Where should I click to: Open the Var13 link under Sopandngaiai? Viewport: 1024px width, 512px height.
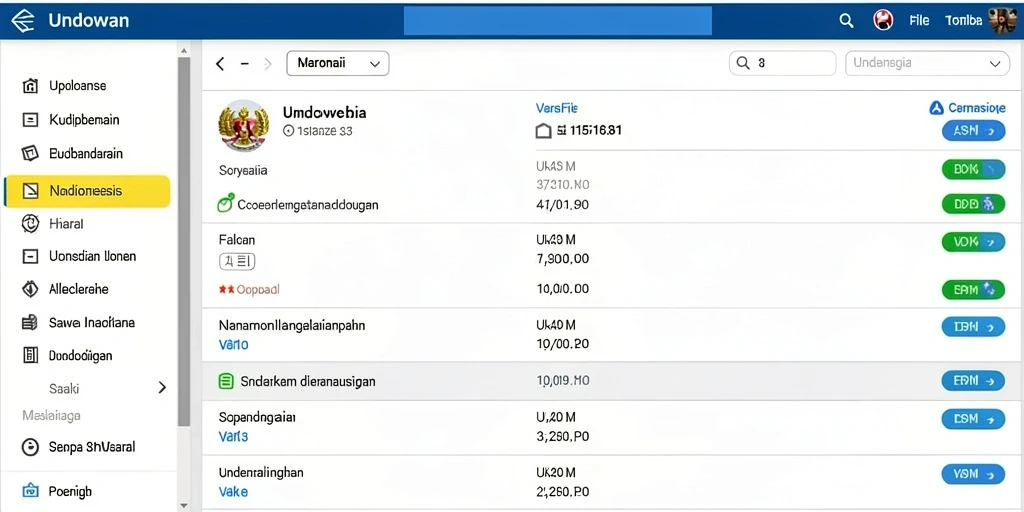coord(233,436)
